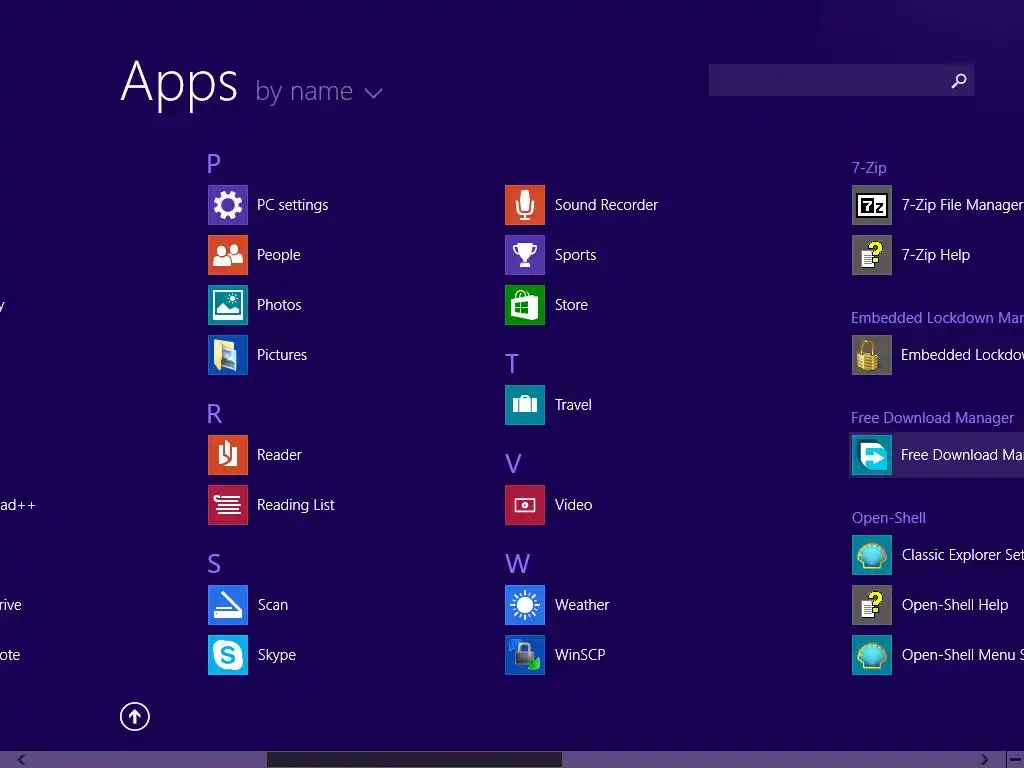
Task: Open Embedded Lockdown Manager padlock icon
Action: 871,355
